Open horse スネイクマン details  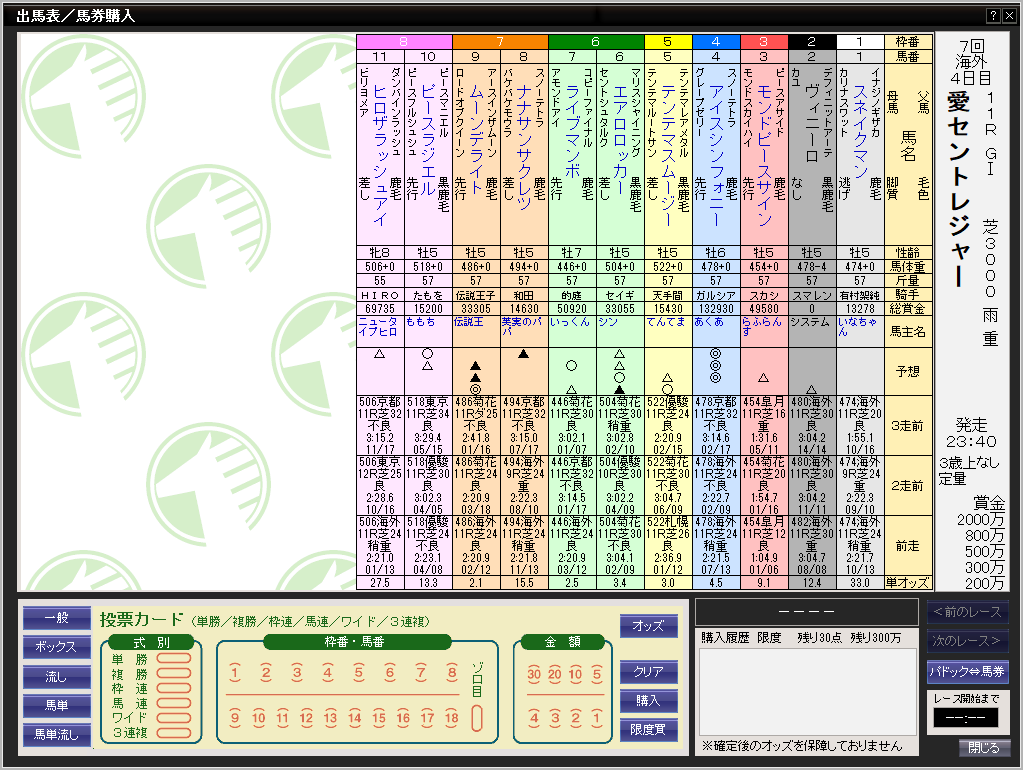coord(860,131)
